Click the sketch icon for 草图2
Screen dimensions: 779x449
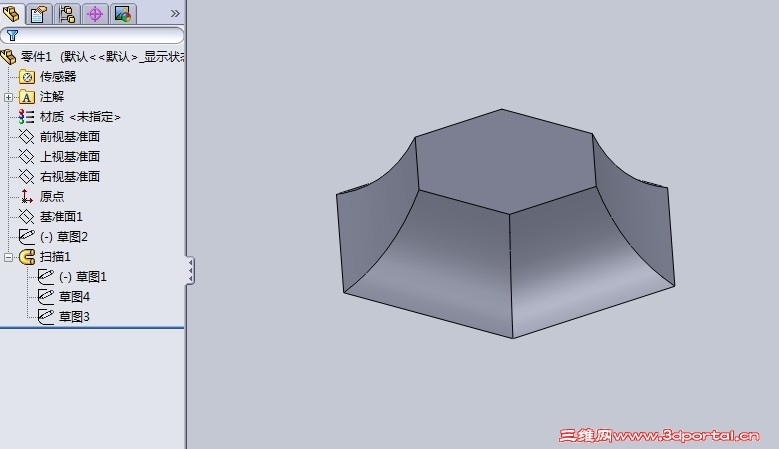(26, 236)
